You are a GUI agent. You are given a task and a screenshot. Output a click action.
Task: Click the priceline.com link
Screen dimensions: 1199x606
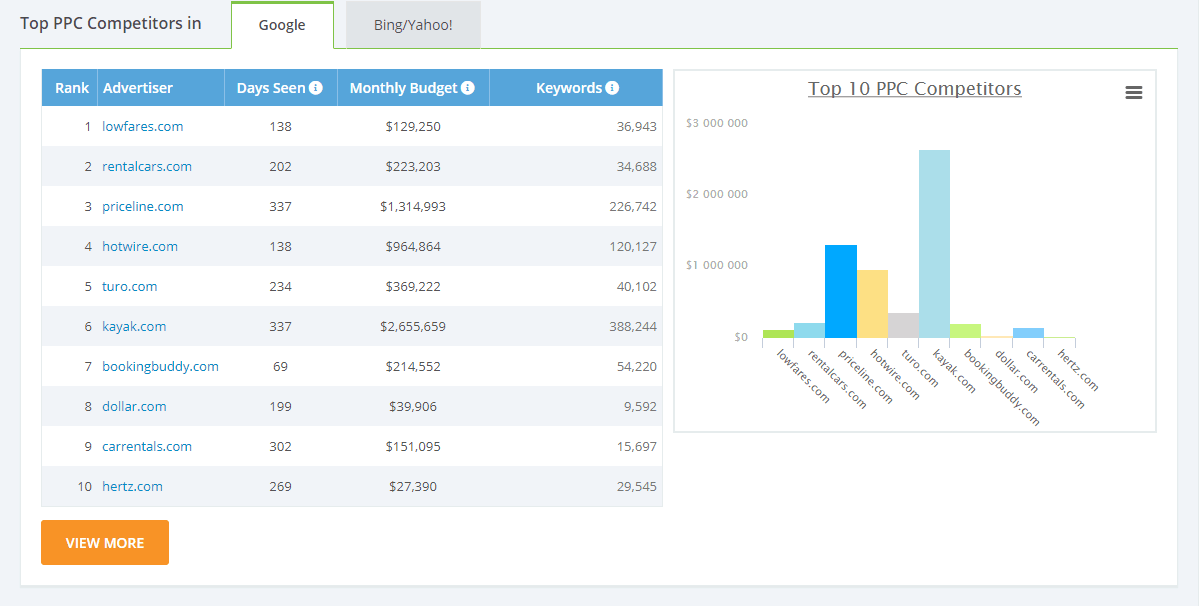pyautogui.click(x=142, y=206)
